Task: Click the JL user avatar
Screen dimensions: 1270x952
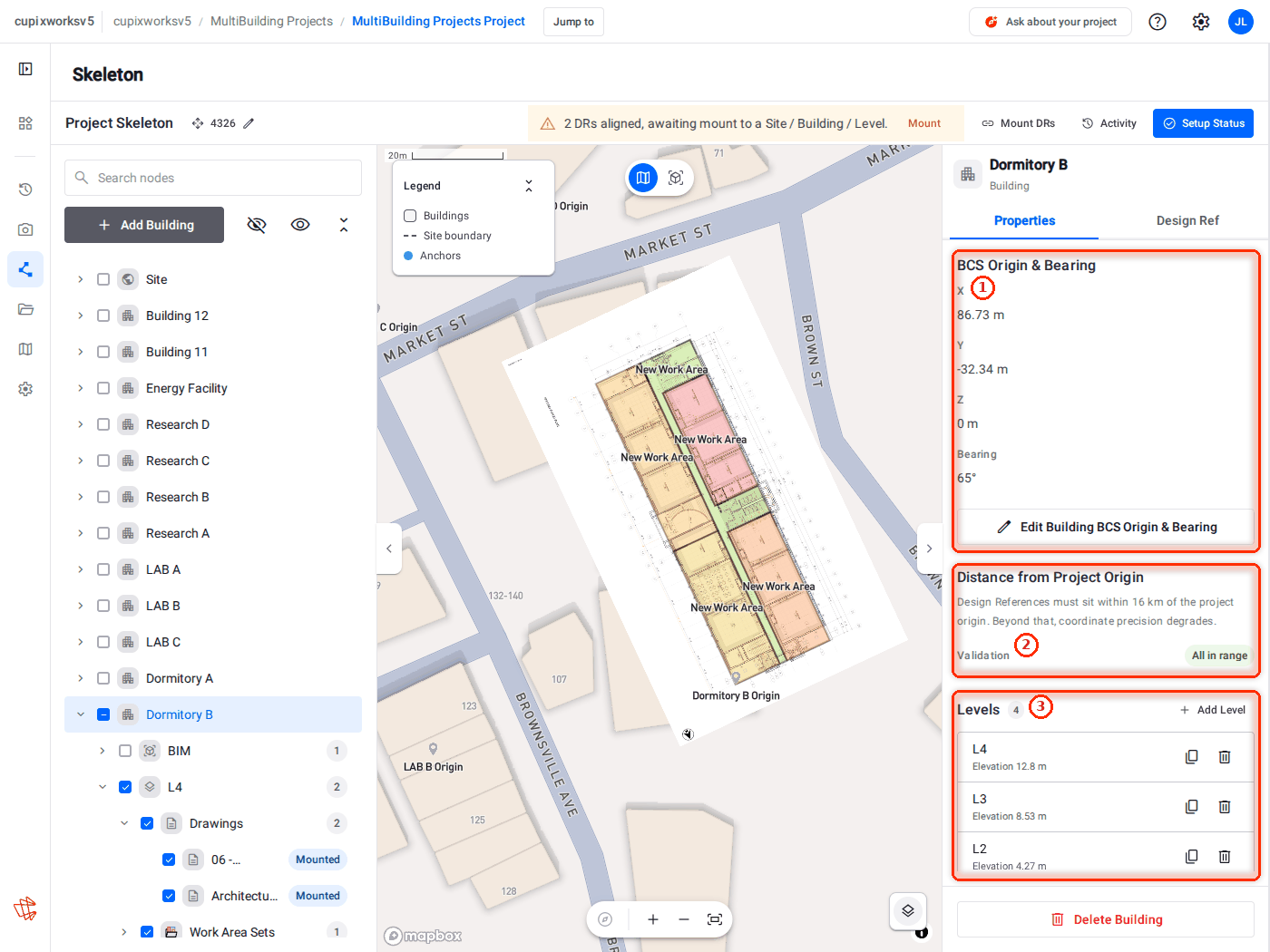Action: 1241,22
